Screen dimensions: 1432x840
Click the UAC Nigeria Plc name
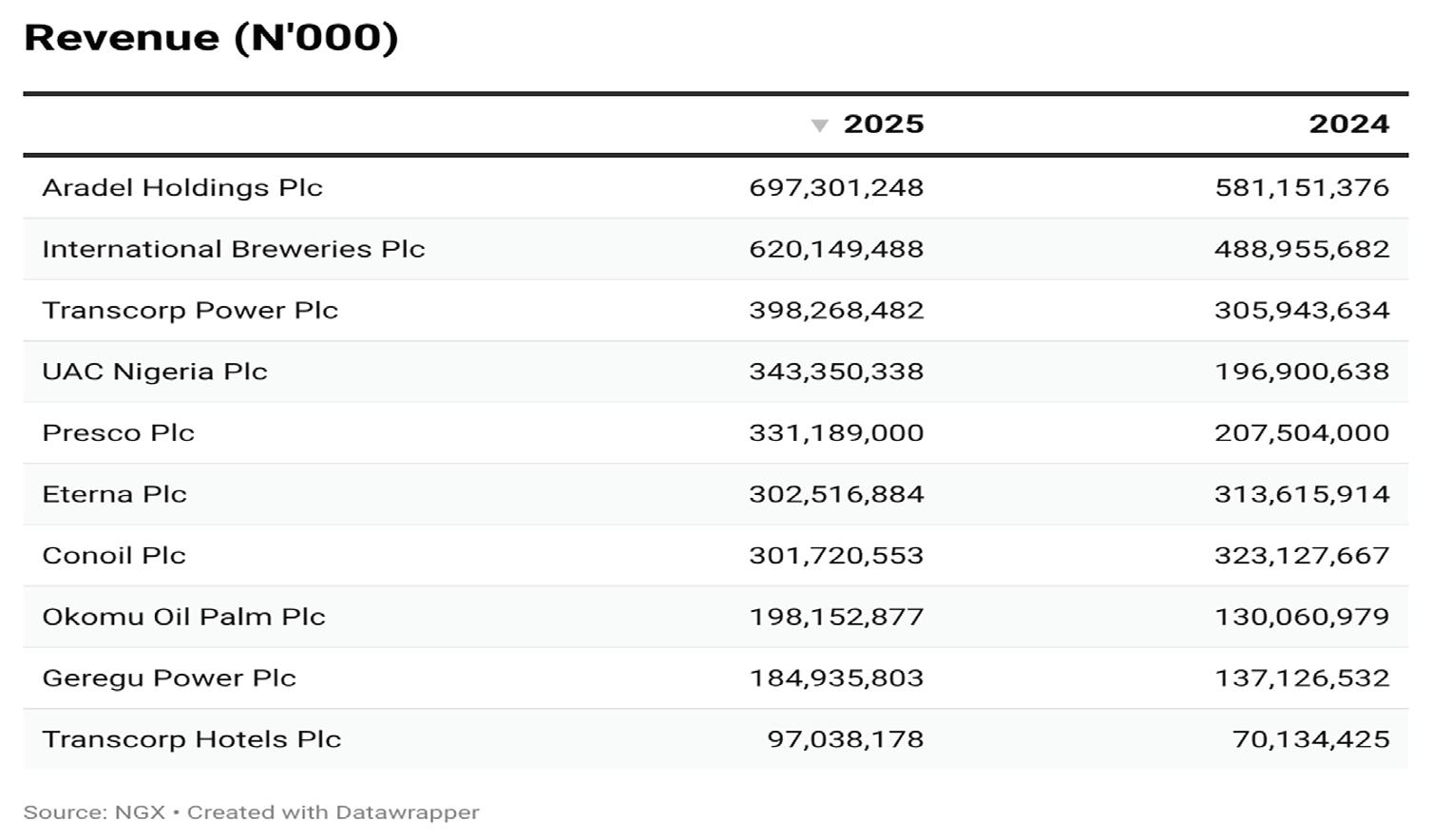tap(155, 372)
